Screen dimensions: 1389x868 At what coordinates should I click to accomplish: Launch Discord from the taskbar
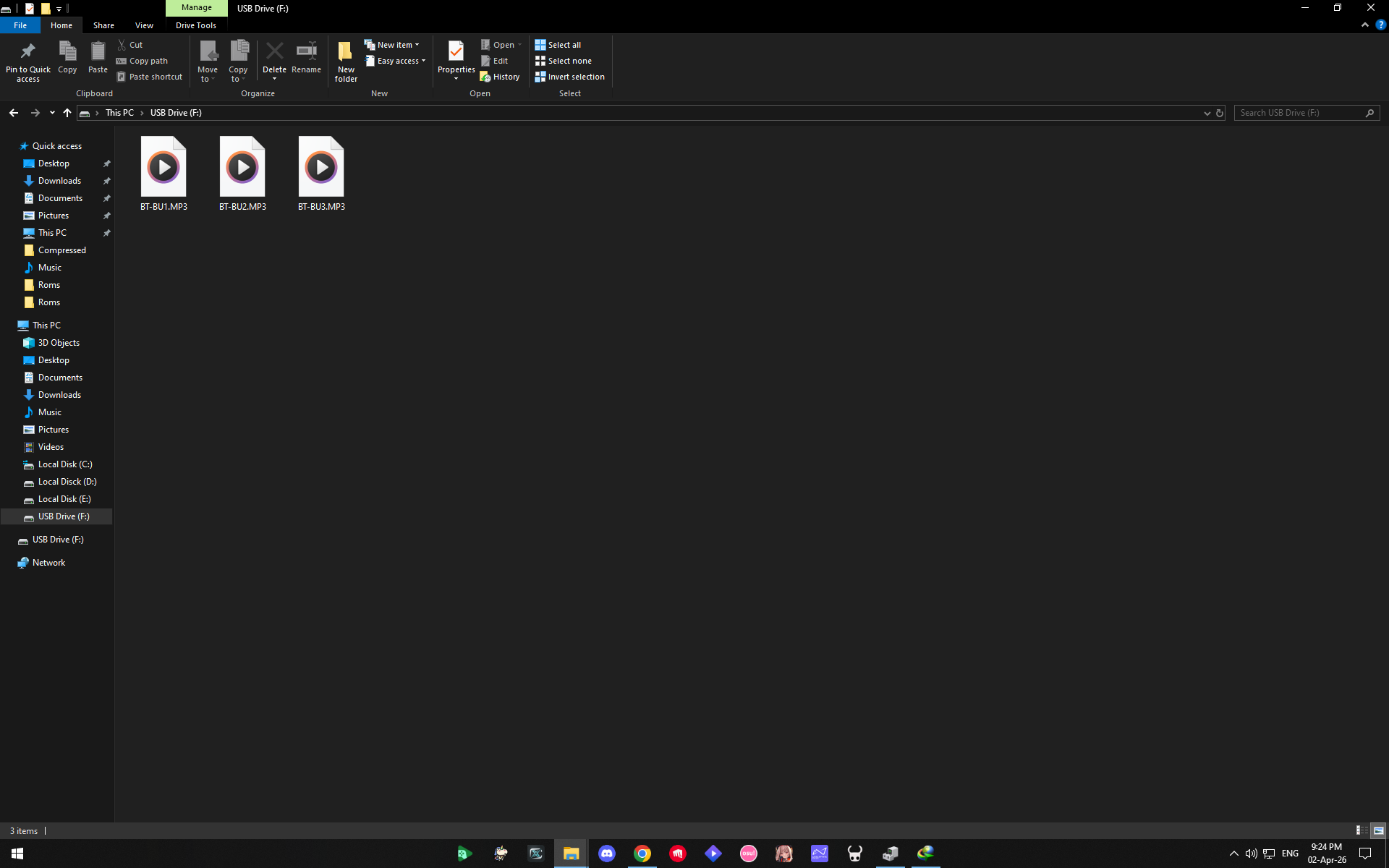click(x=606, y=854)
